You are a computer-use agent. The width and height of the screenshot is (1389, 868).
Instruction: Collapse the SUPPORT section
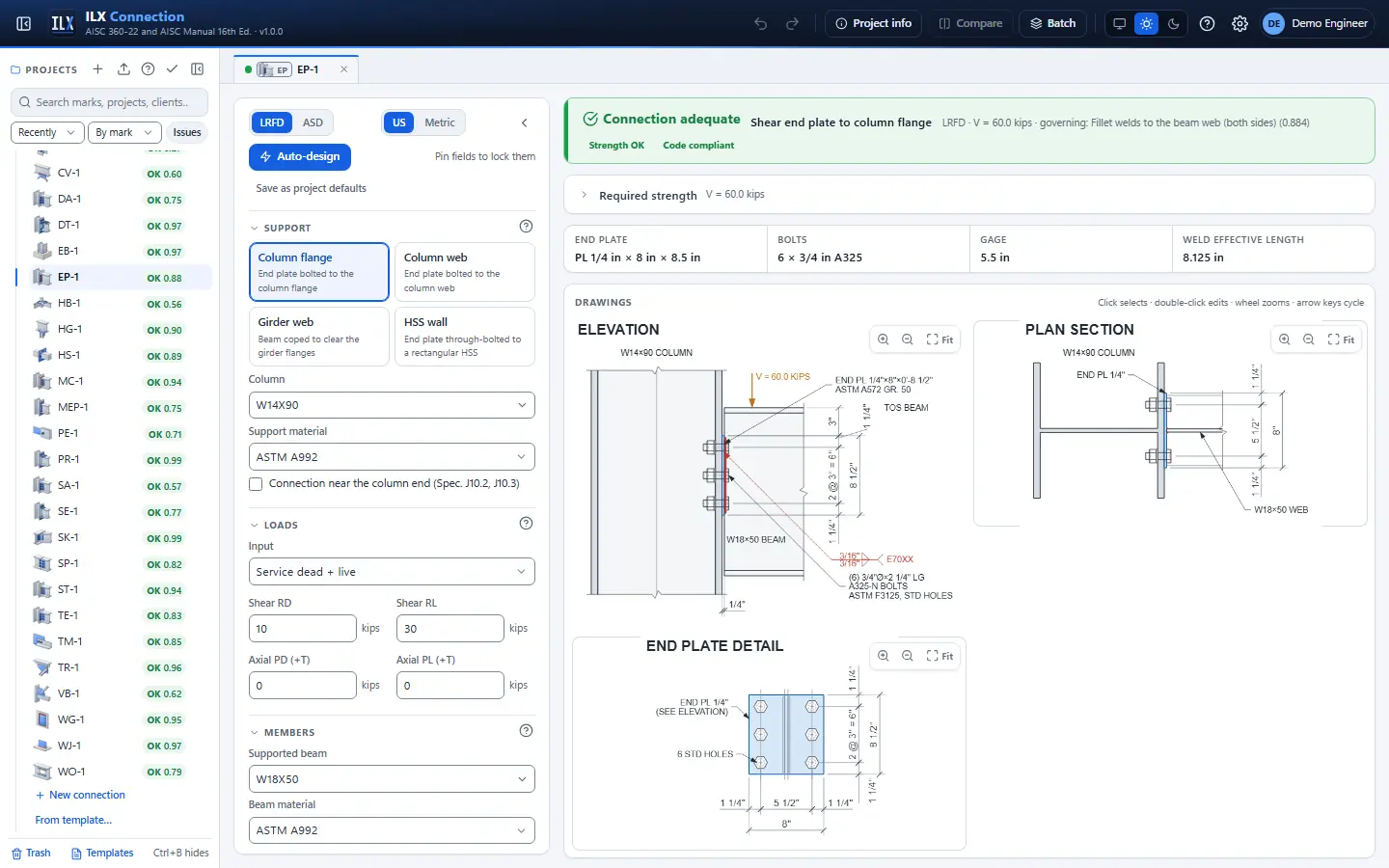[x=281, y=229]
